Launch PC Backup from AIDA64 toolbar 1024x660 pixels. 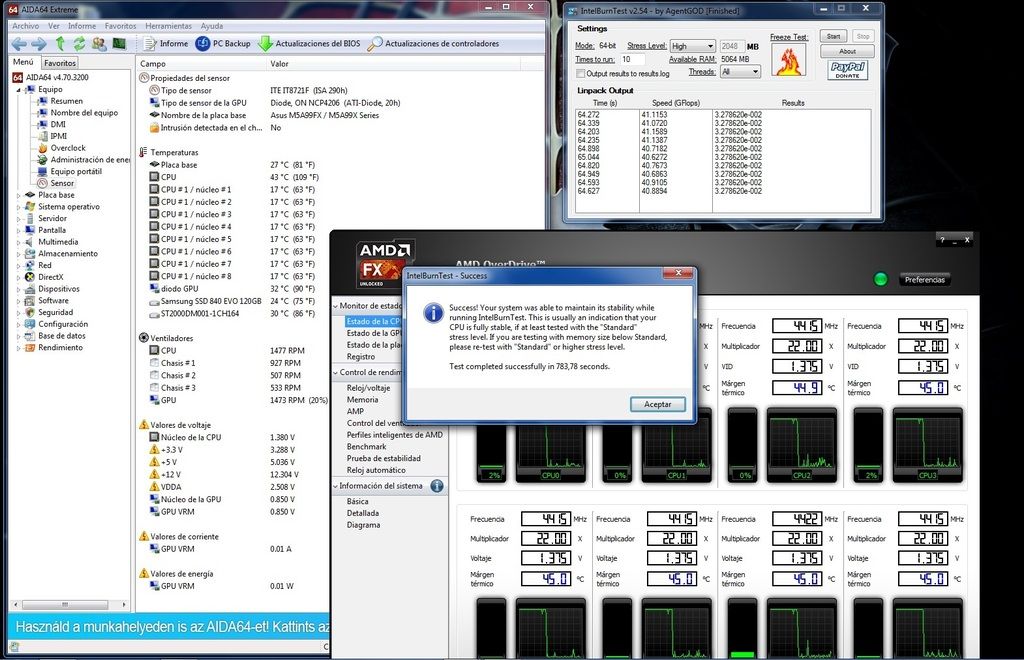coord(223,44)
